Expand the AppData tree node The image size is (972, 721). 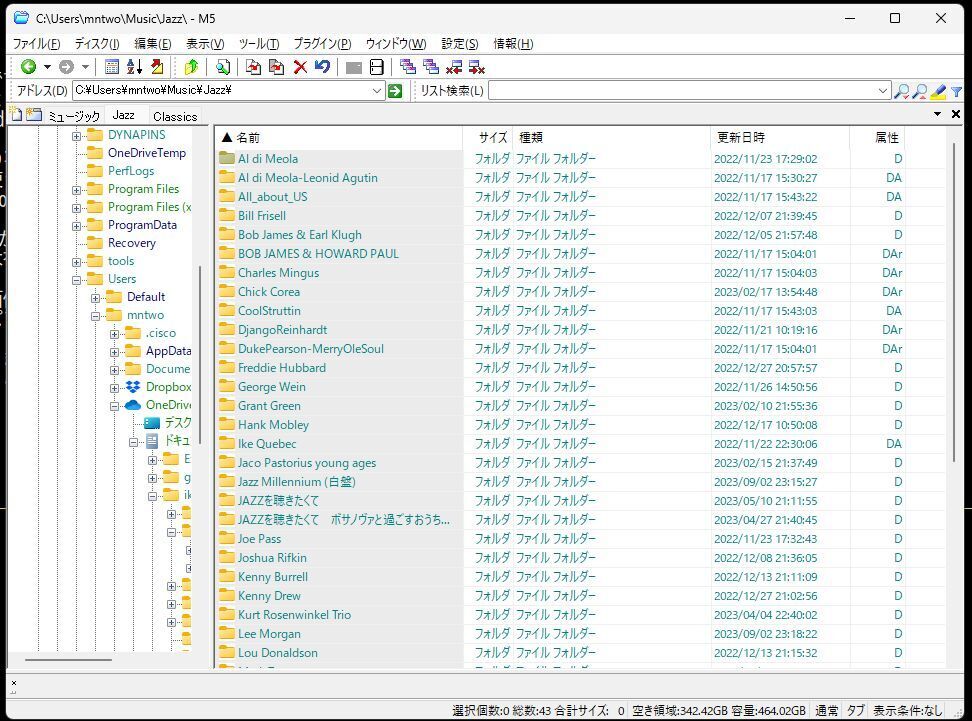click(x=115, y=352)
